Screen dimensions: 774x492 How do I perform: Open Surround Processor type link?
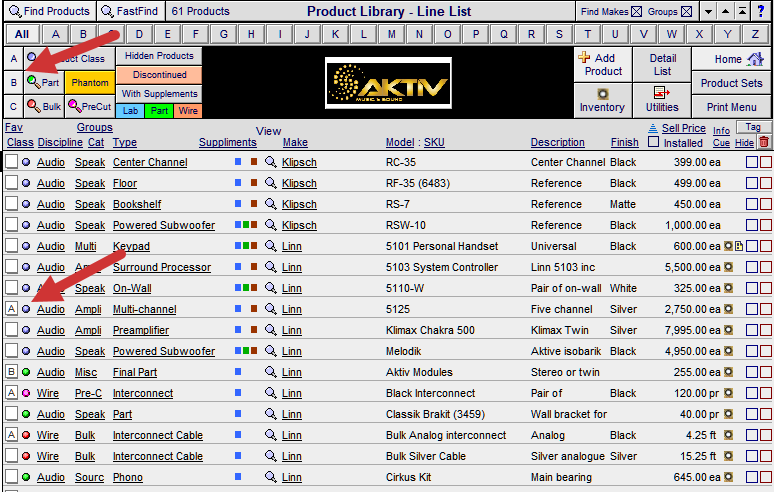(x=162, y=267)
